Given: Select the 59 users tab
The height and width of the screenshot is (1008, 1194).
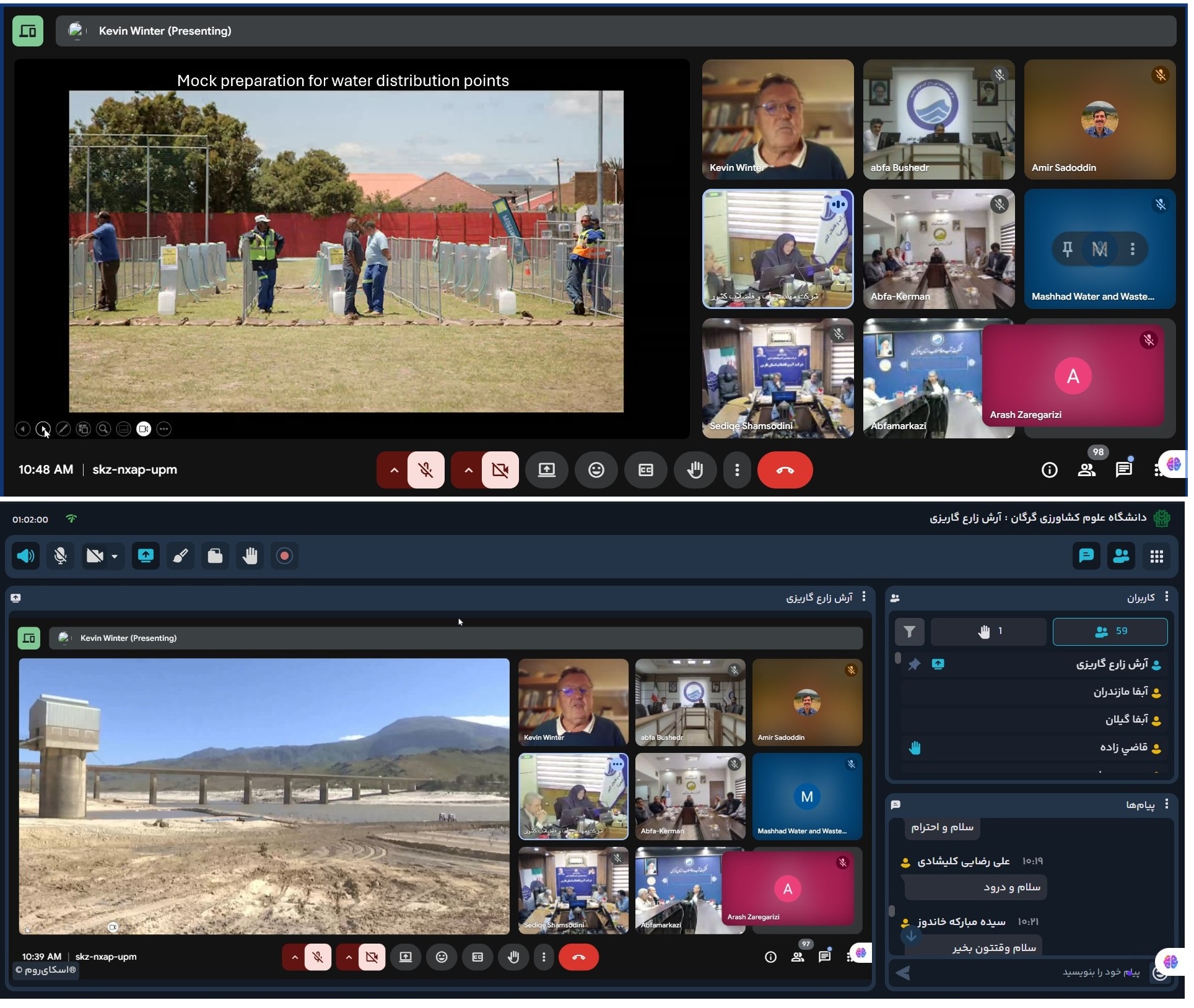Looking at the screenshot, I should pyautogui.click(x=1110, y=632).
